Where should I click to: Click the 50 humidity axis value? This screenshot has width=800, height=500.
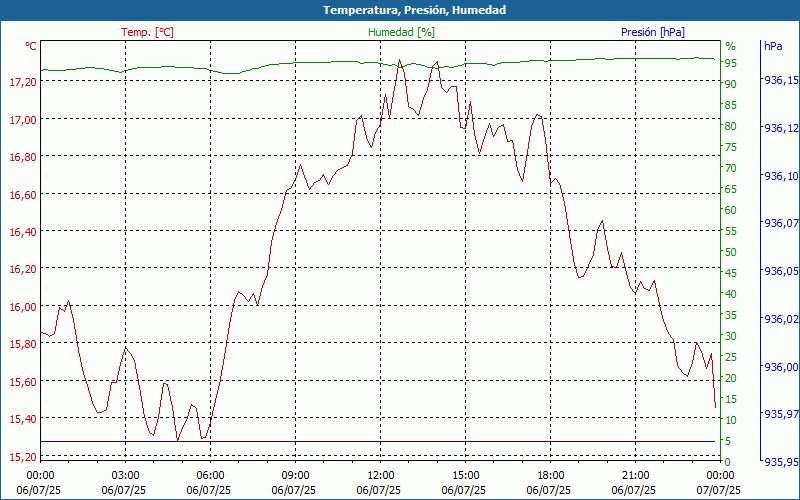[731, 252]
